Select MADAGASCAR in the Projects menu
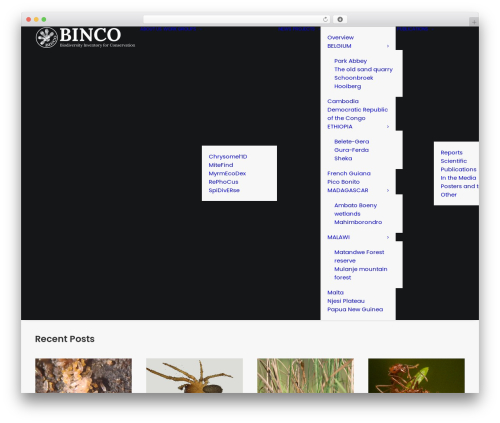The height and width of the screenshot is (423, 500). point(348,190)
